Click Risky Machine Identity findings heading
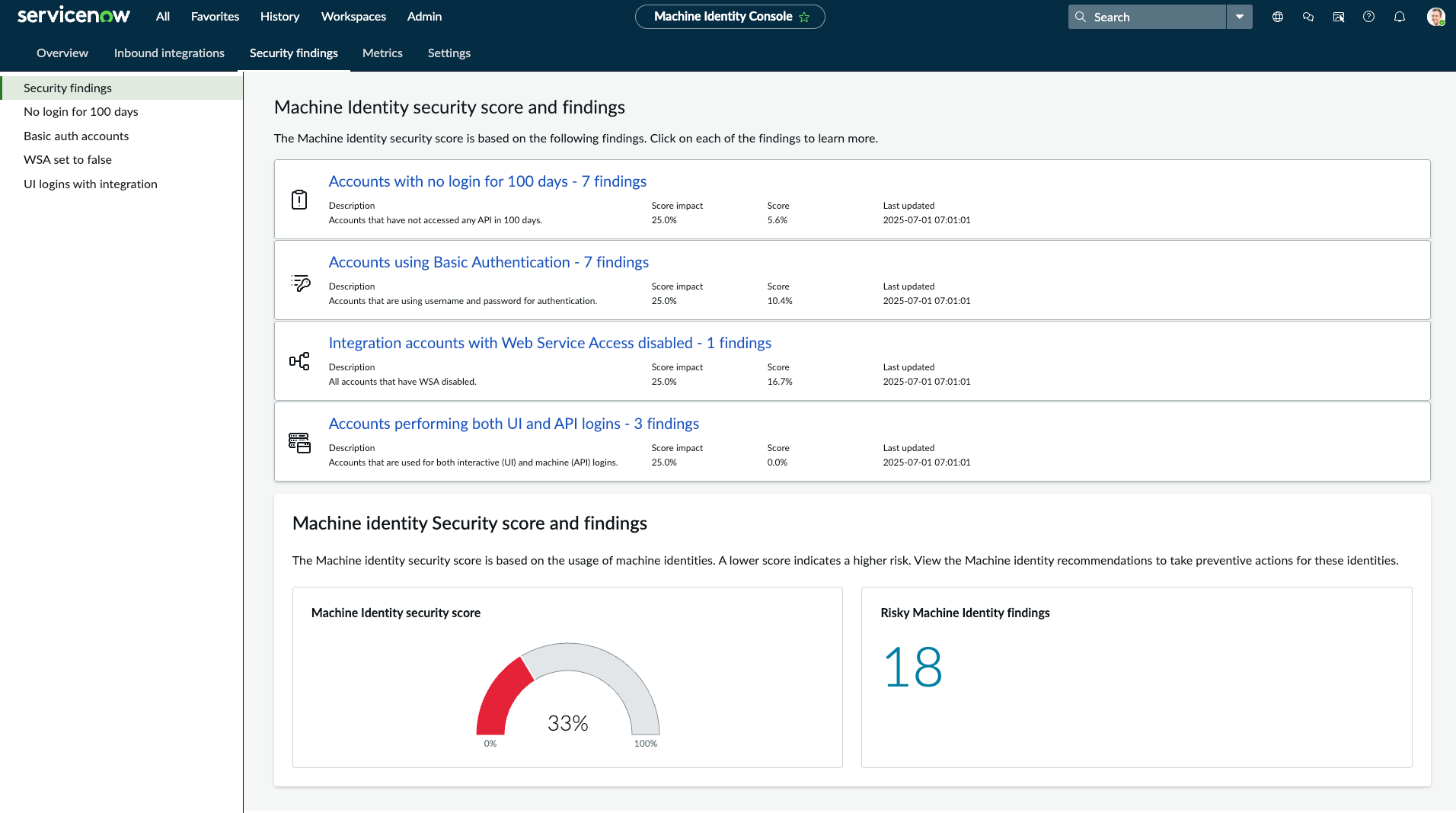 965,613
